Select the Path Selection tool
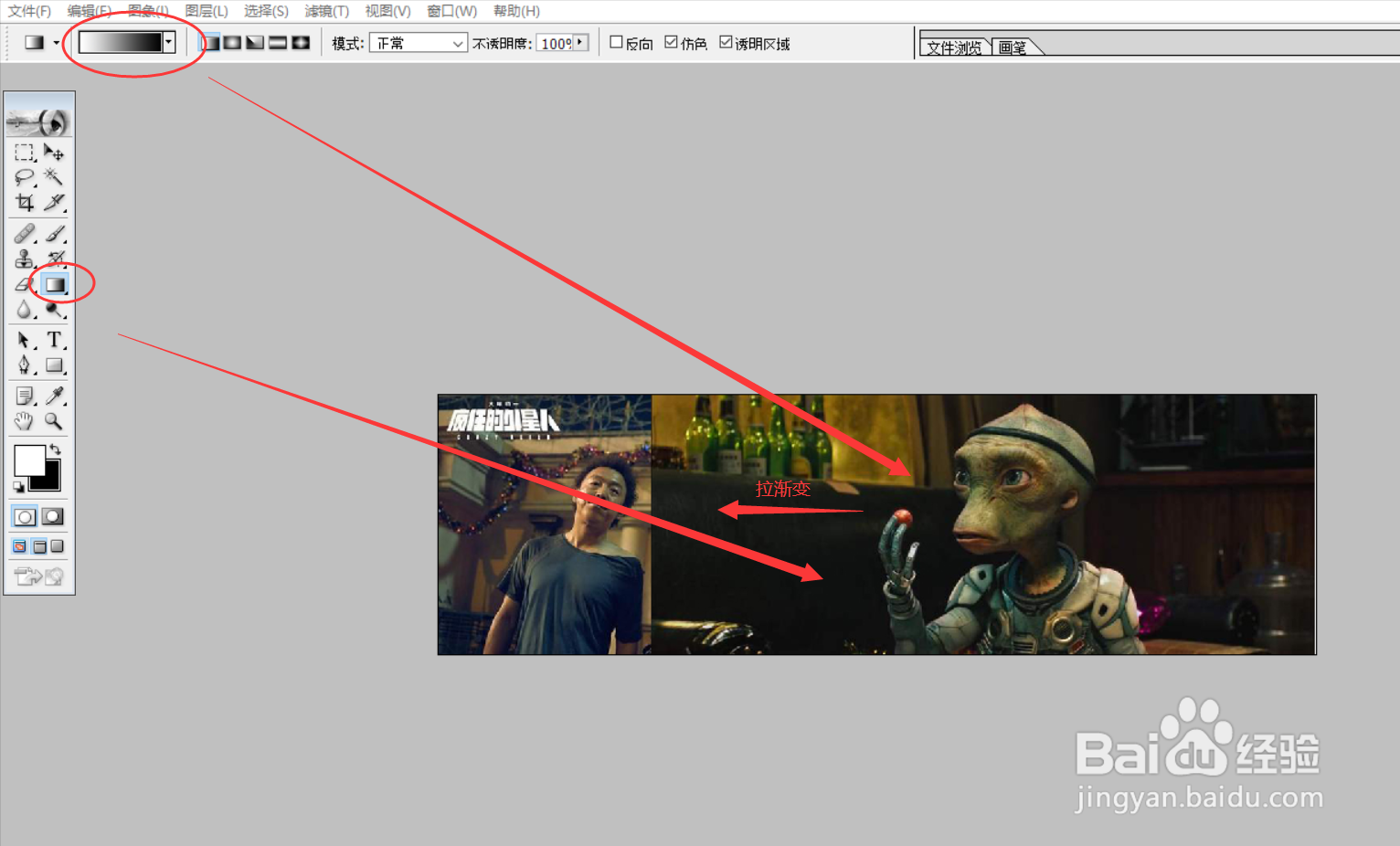 tap(25, 340)
